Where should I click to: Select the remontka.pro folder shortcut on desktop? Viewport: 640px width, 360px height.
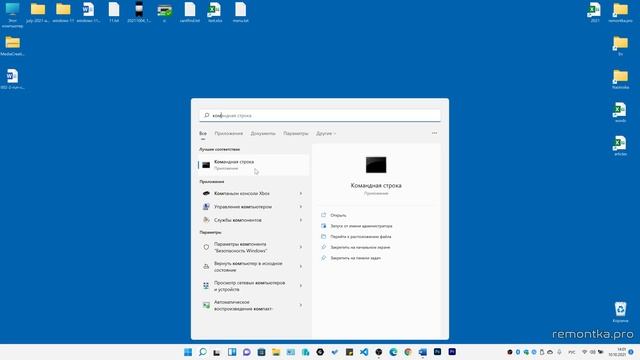[x=620, y=12]
